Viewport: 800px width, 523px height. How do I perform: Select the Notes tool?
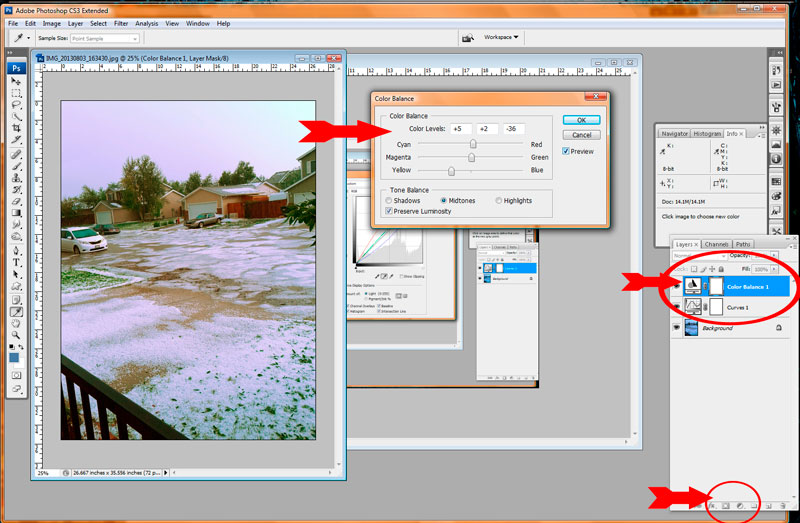tap(16, 301)
